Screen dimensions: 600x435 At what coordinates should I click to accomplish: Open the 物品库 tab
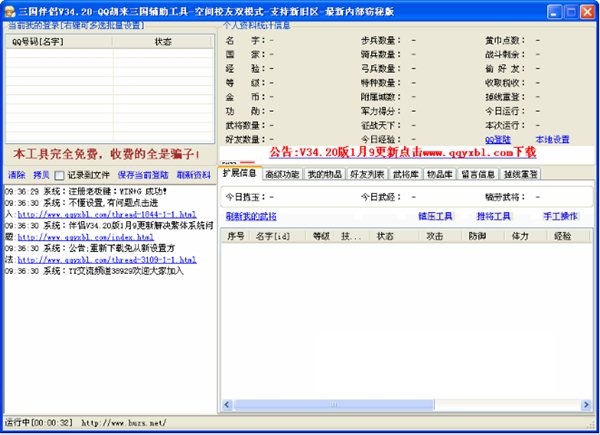tap(440, 174)
